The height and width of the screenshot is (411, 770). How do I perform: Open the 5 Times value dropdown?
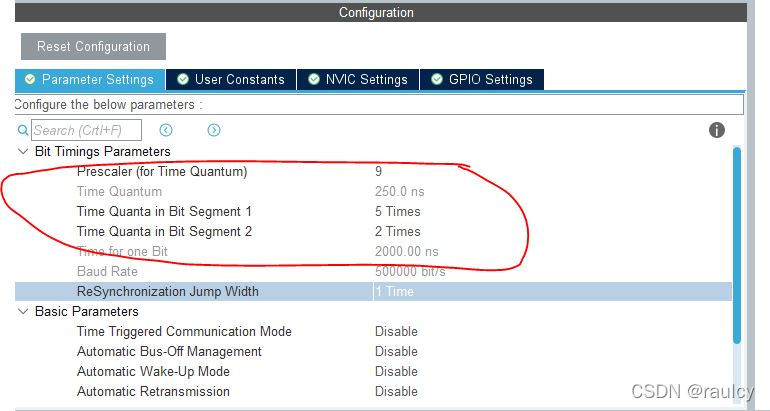398,212
